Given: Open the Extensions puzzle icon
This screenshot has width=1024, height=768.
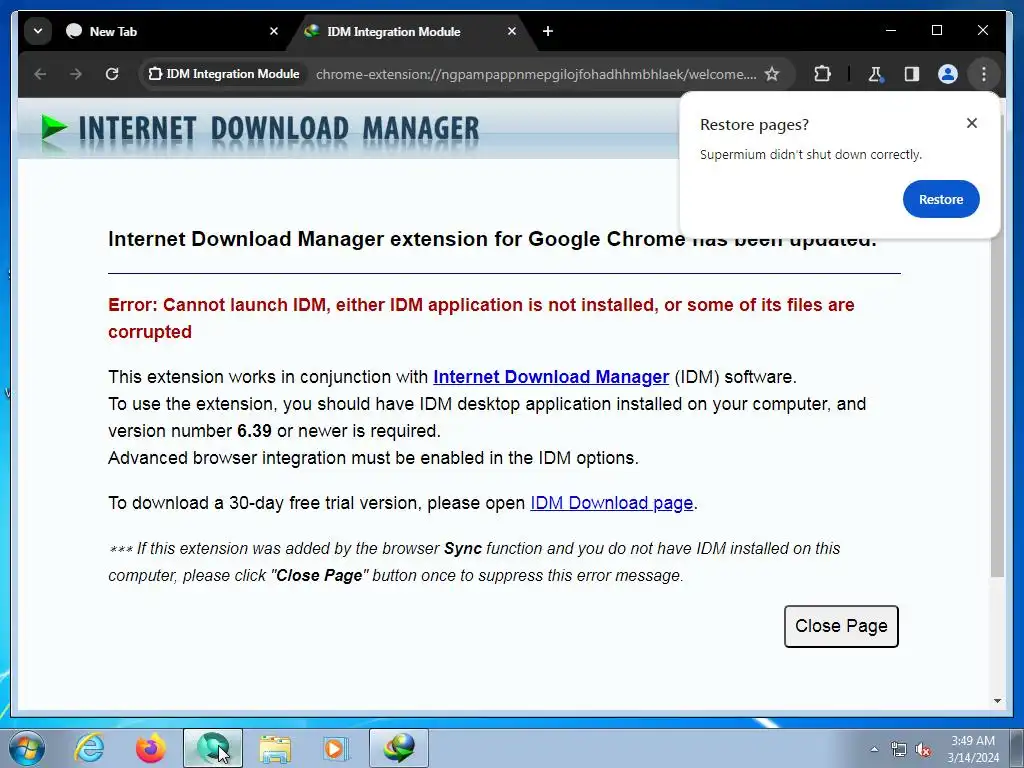Looking at the screenshot, I should (822, 74).
